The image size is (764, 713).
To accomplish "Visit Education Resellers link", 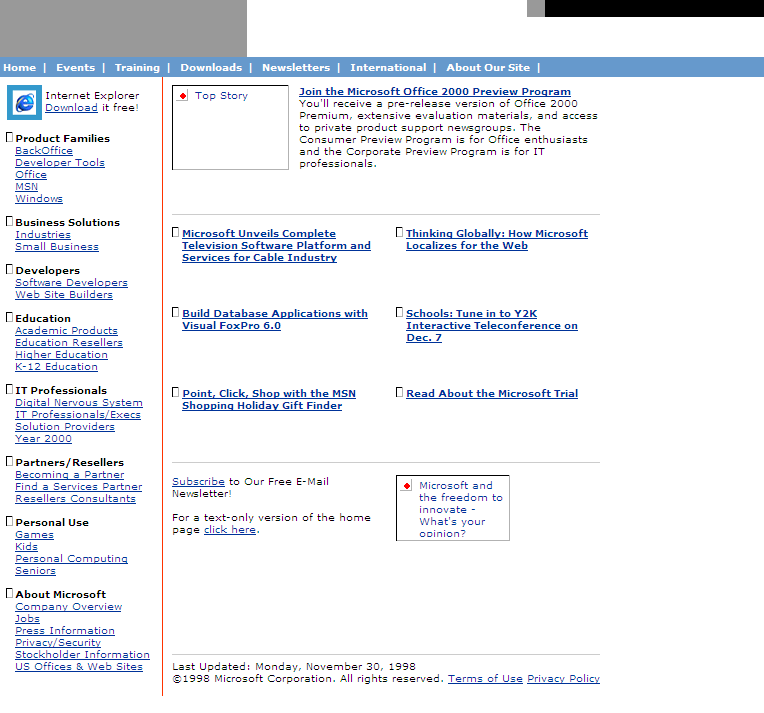I will [x=69, y=343].
